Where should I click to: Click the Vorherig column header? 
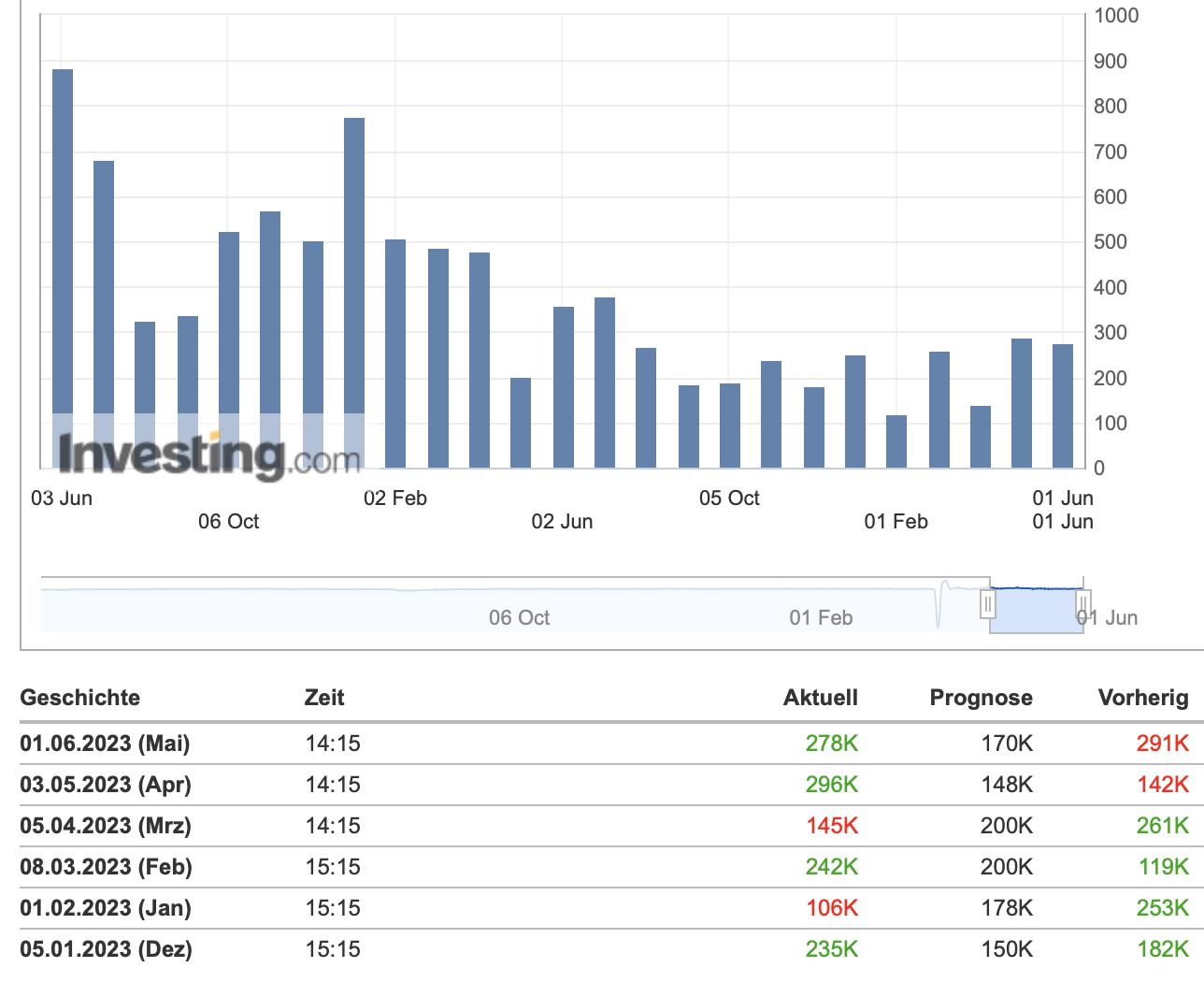1143,698
